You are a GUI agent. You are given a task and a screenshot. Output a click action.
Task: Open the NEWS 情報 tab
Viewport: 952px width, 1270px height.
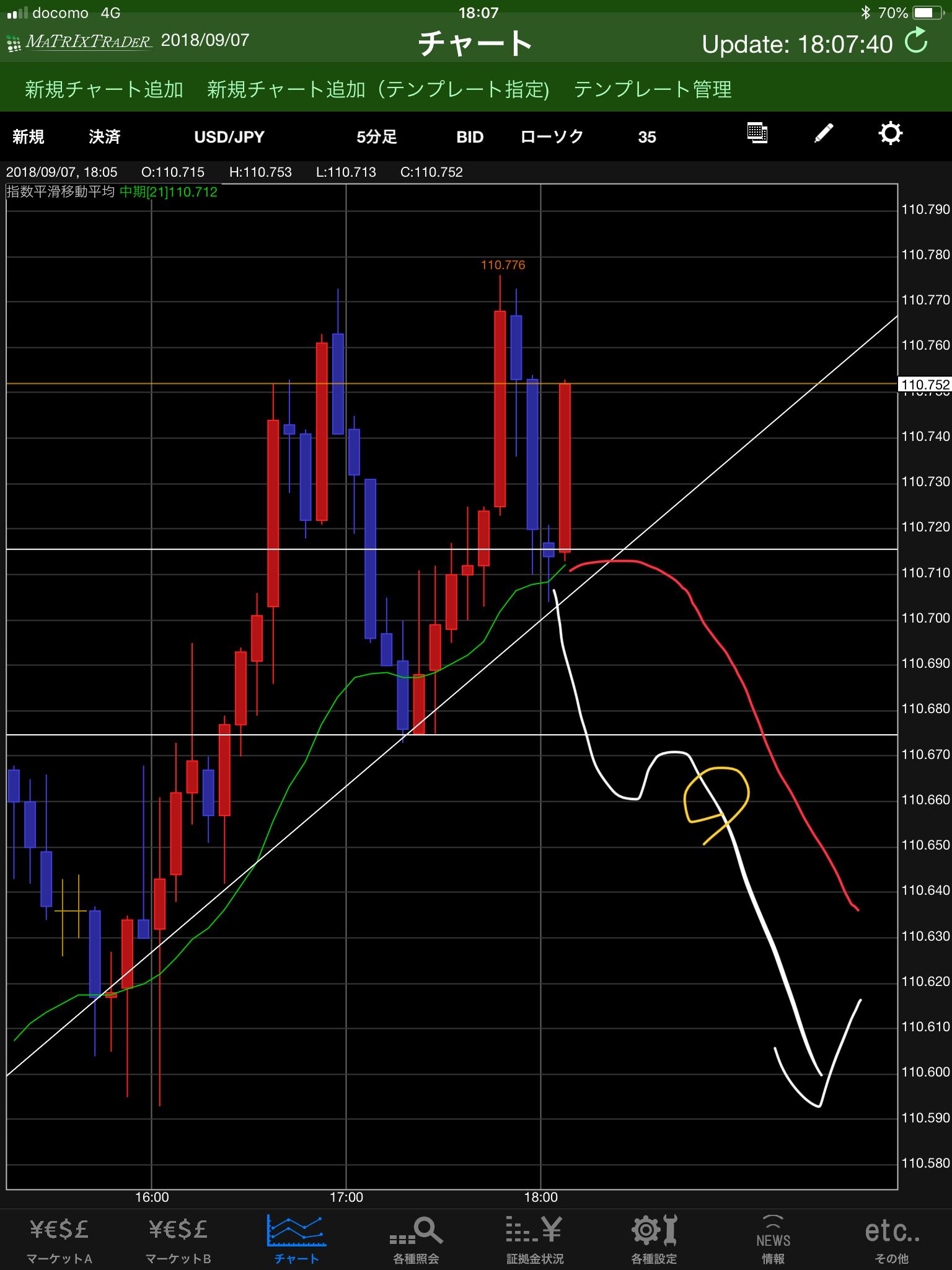click(773, 1240)
